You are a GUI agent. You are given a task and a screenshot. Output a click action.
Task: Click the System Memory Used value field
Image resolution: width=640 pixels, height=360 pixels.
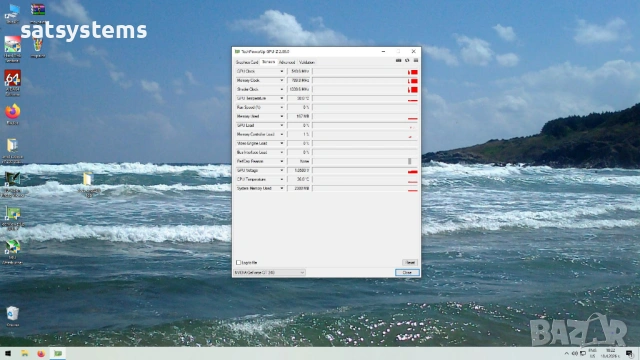coord(299,188)
